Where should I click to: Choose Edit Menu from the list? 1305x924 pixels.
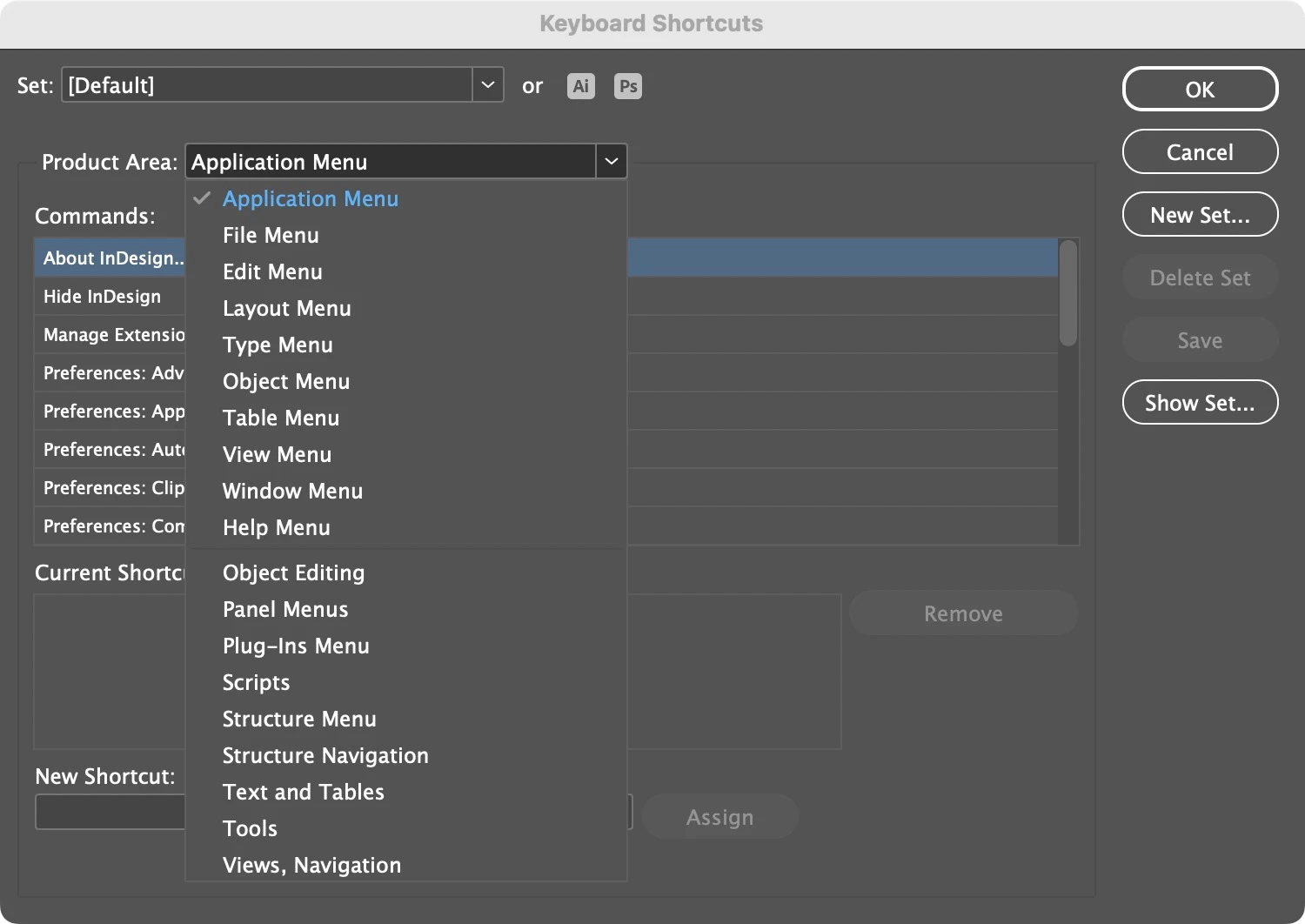point(406,272)
